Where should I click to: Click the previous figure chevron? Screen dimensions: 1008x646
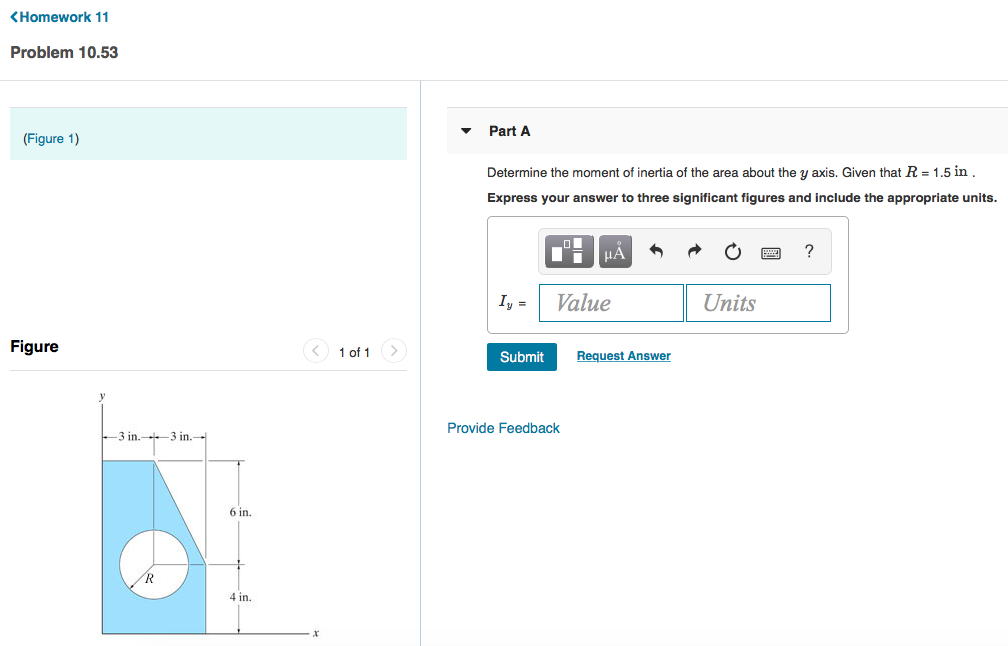(x=315, y=351)
